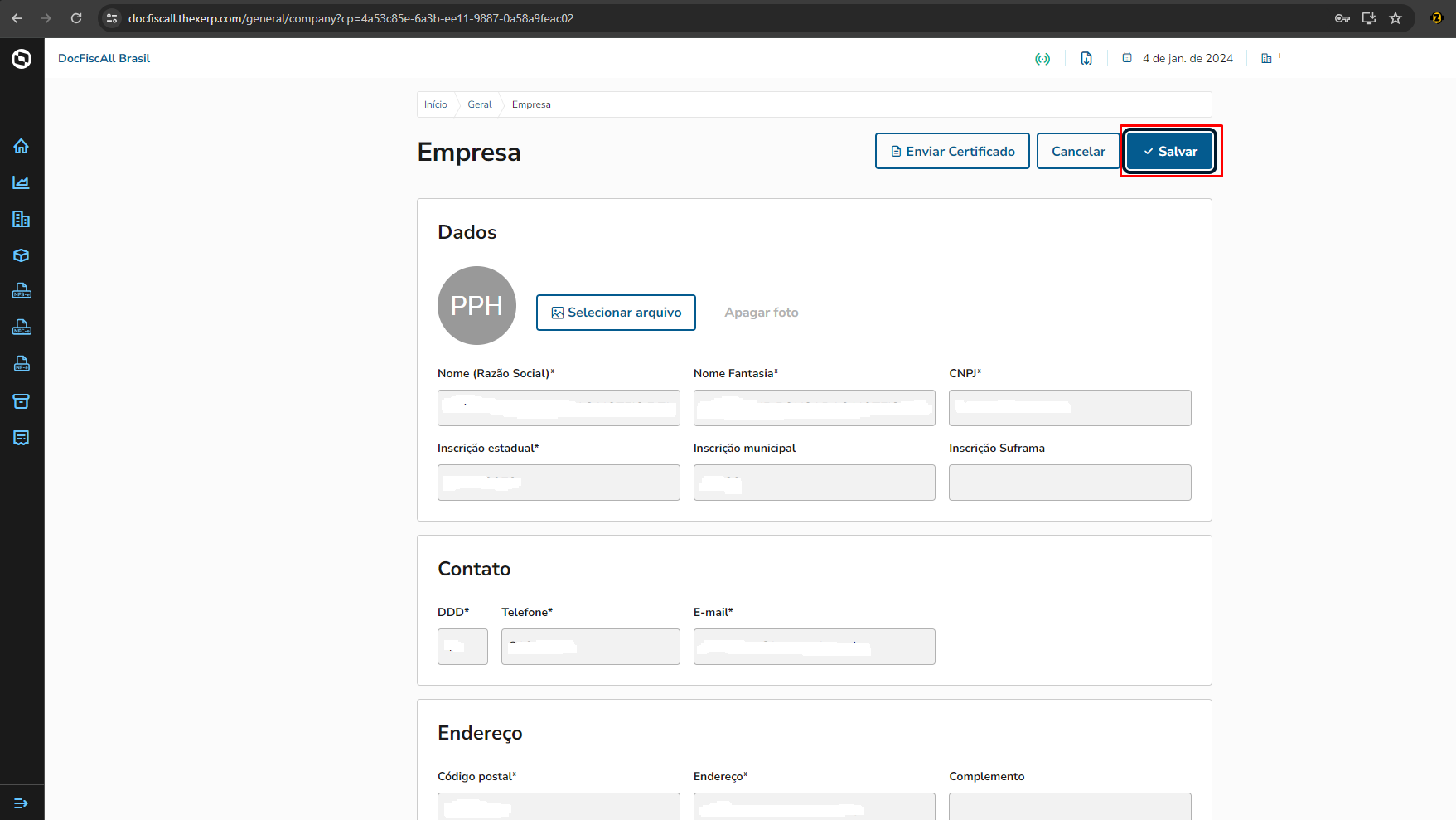
Task: Focus the Complemento field
Action: click(1070, 806)
